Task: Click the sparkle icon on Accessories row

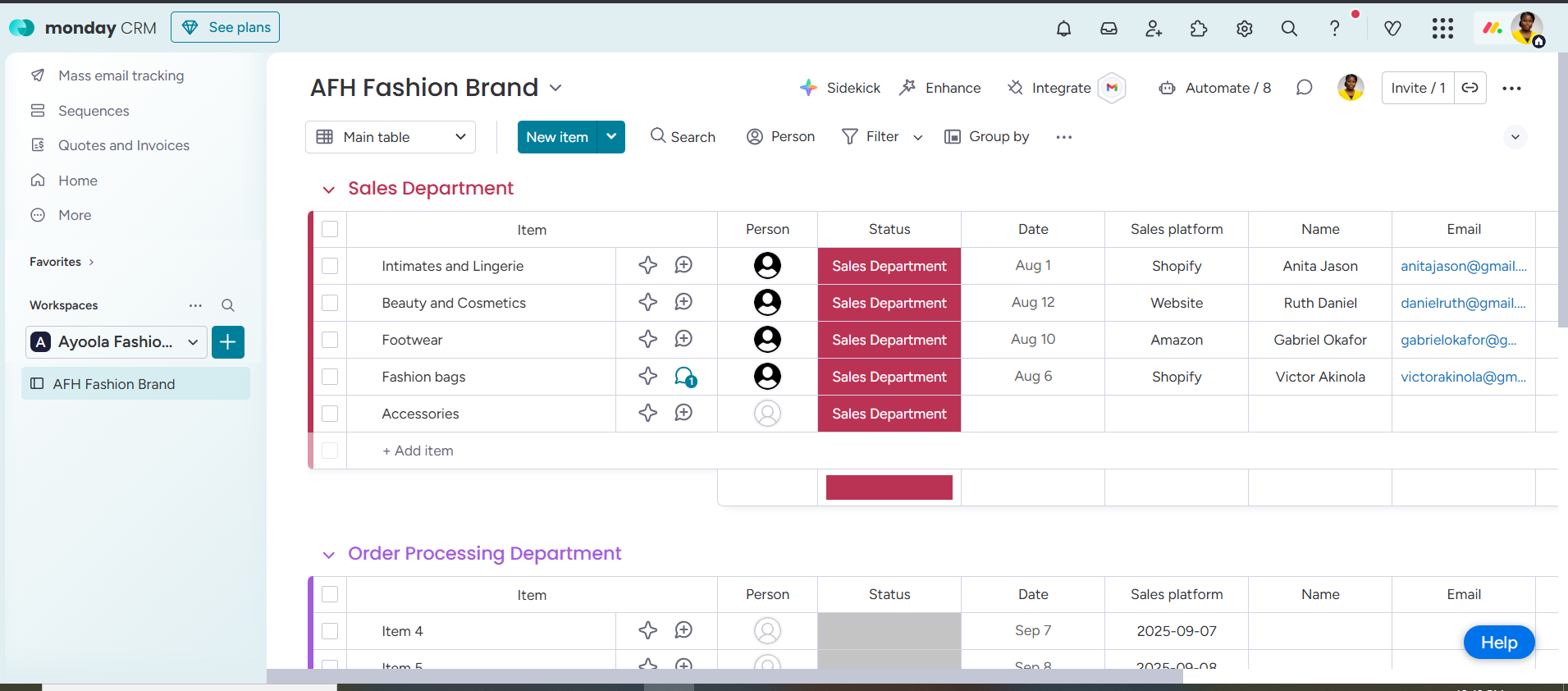Action: pos(648,413)
